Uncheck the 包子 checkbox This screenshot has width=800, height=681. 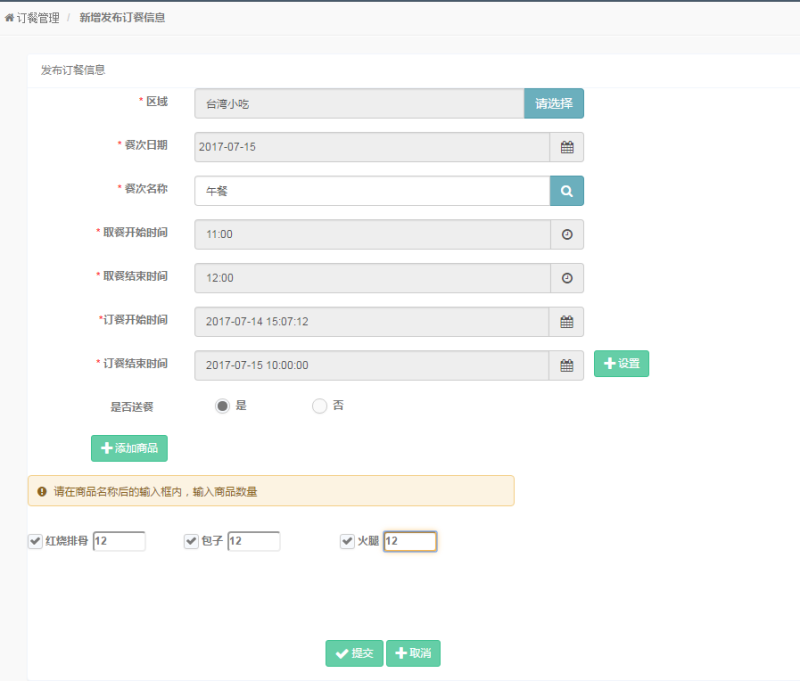point(191,541)
